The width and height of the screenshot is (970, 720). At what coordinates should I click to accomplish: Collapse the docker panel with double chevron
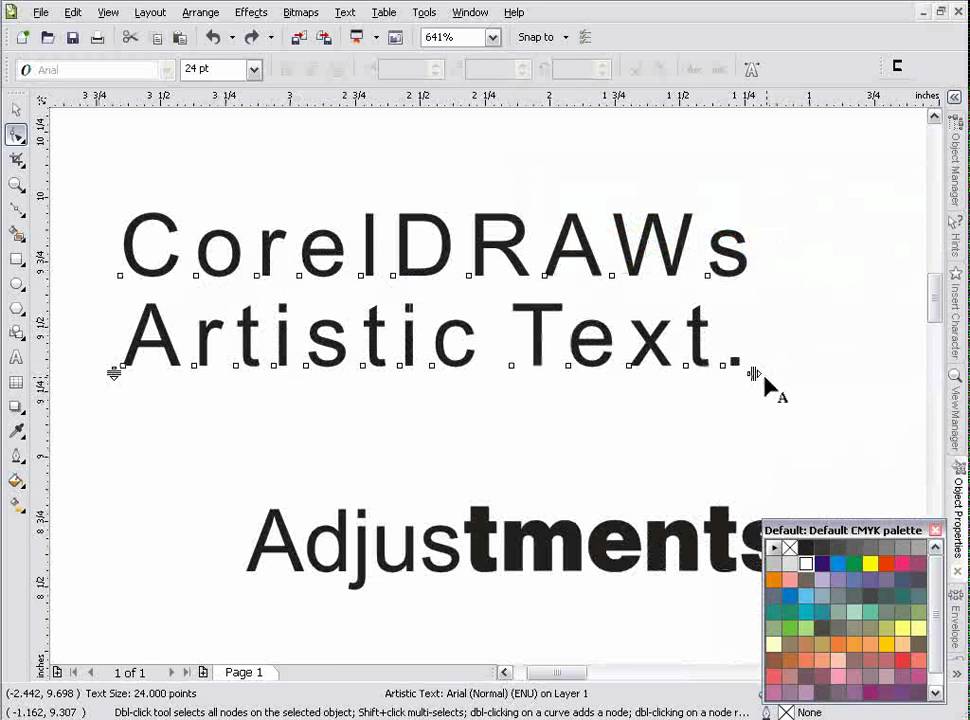point(955,97)
